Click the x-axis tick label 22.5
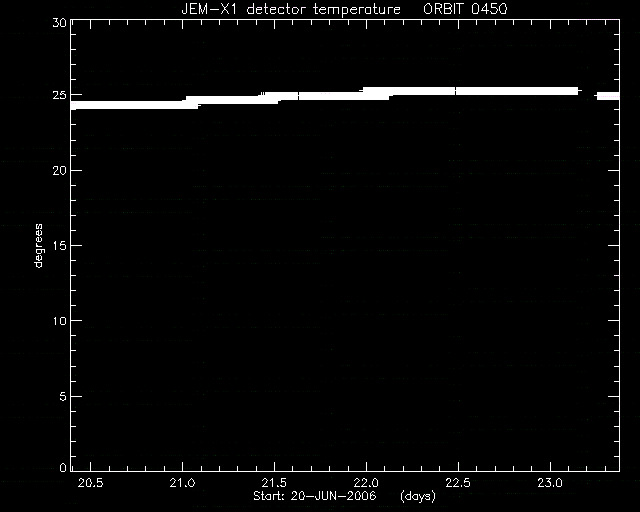The image size is (640, 512). (458, 483)
